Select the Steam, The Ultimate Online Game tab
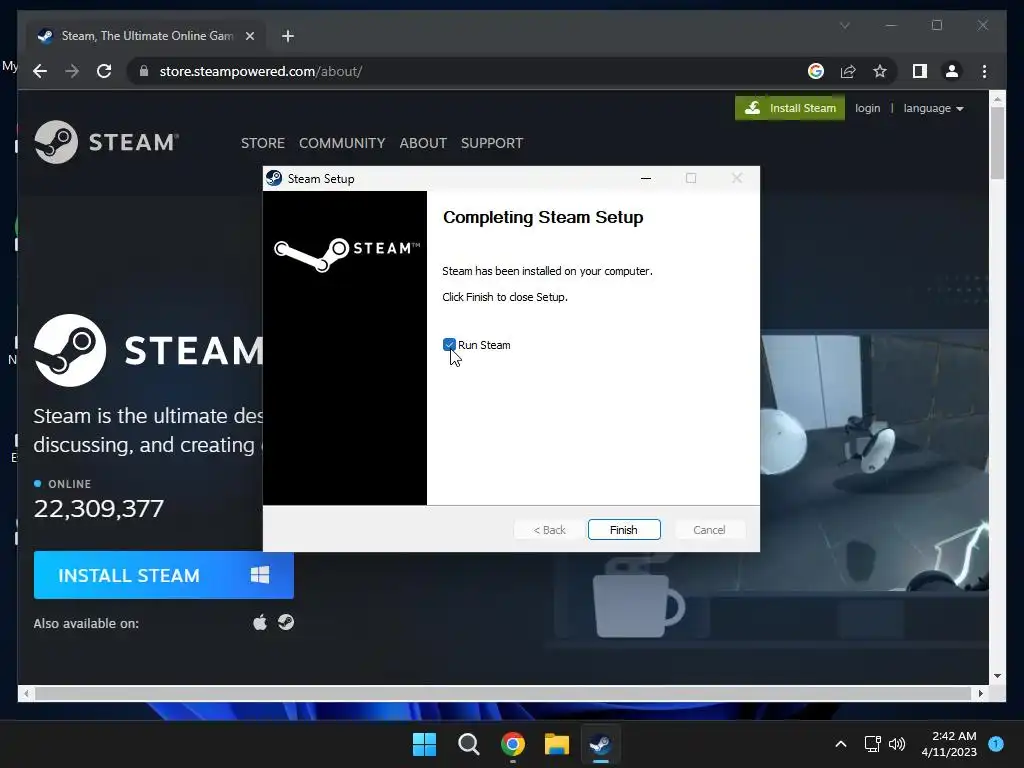The image size is (1024, 768). 146,36
